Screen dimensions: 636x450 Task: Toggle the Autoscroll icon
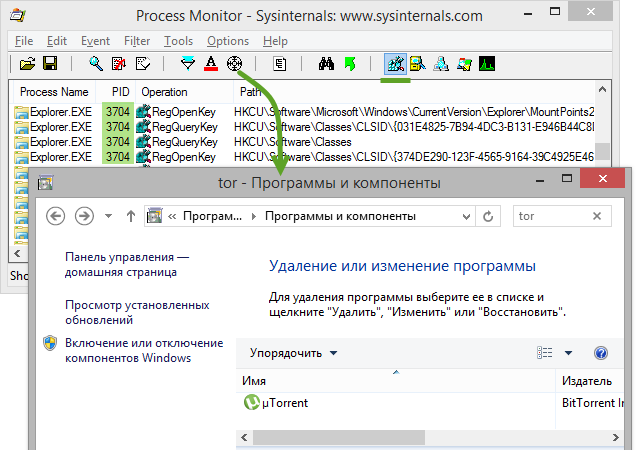tap(119, 64)
